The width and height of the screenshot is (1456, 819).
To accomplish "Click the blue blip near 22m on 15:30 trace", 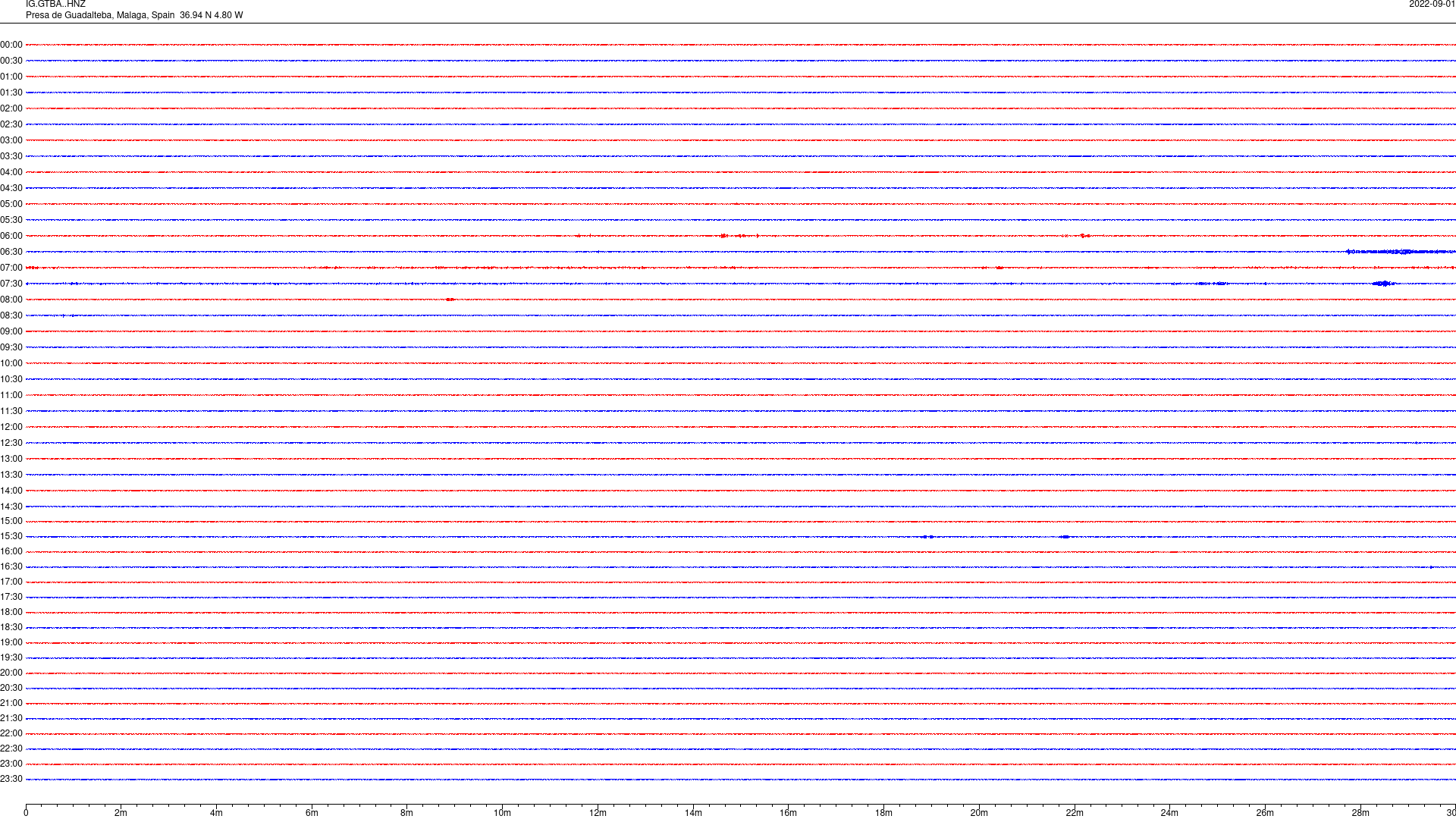I will coord(1065,537).
